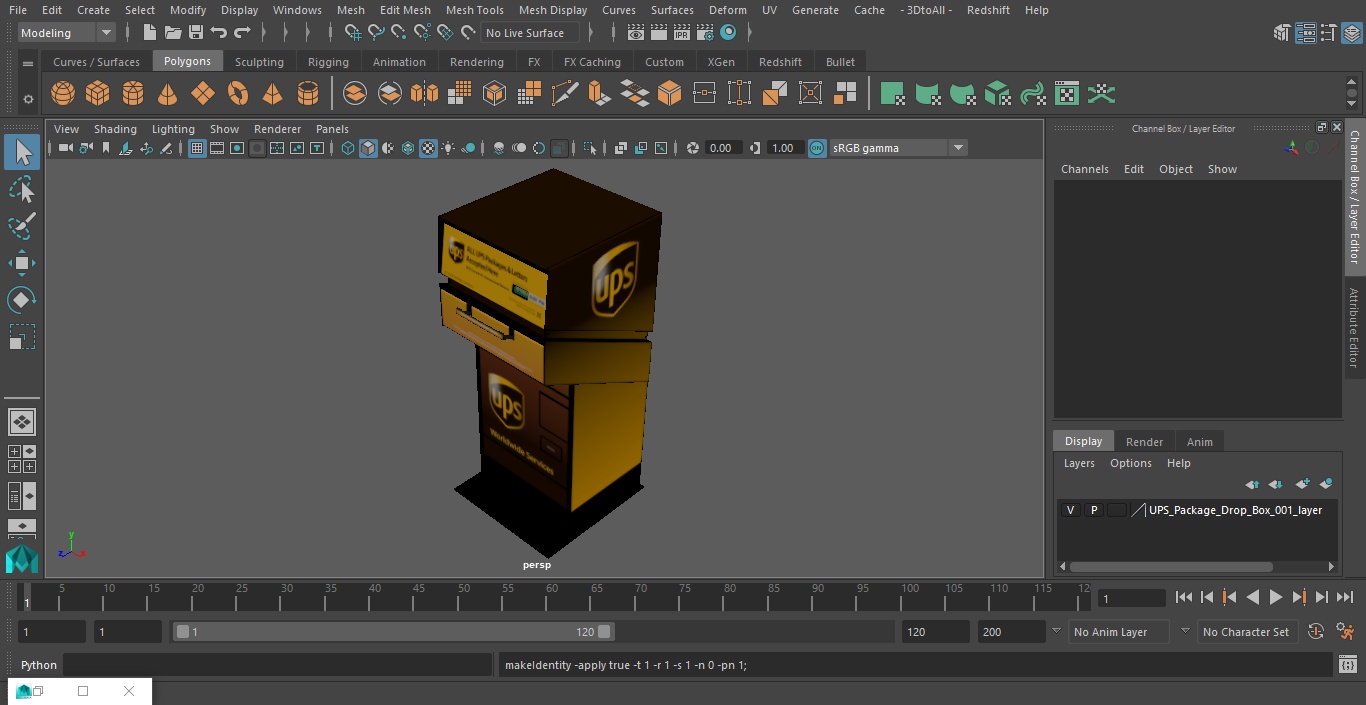Toggle the color management sRGB button
This screenshot has width=1366, height=705.
click(817, 148)
